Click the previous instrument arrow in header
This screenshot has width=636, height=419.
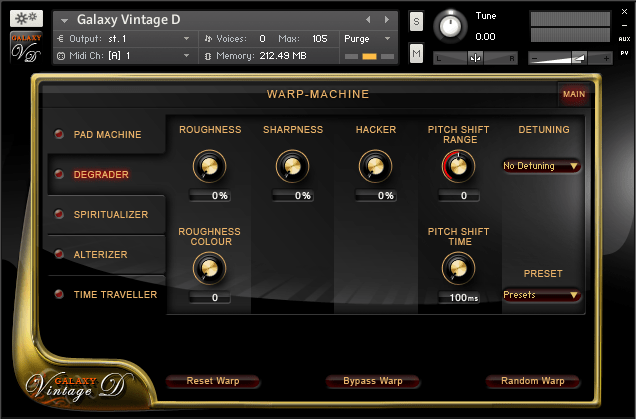click(368, 19)
